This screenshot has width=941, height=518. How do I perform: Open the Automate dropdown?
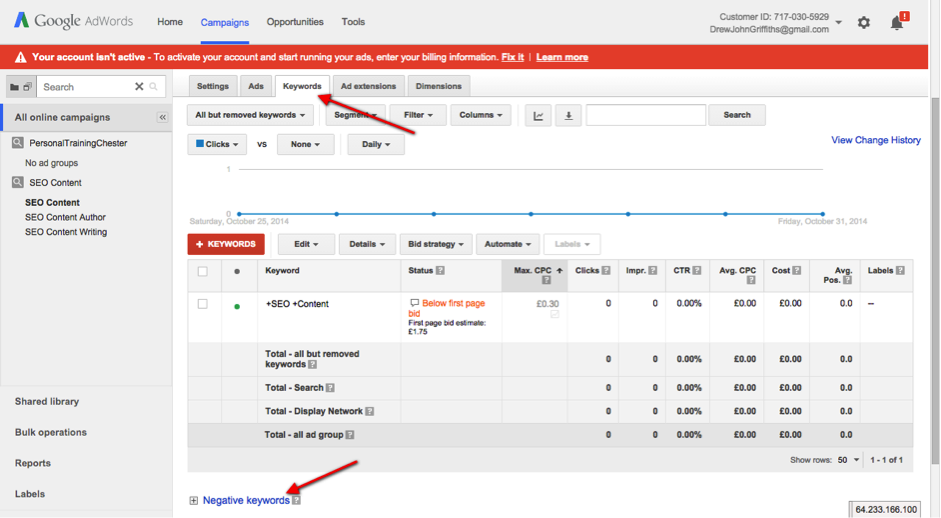[x=508, y=244]
